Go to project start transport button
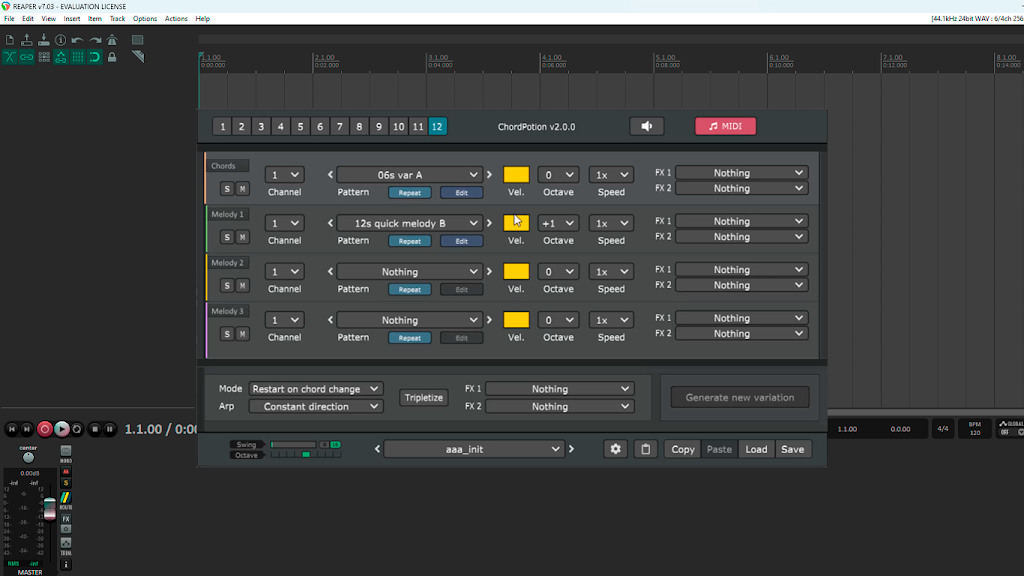The height and width of the screenshot is (576, 1024). (12, 429)
